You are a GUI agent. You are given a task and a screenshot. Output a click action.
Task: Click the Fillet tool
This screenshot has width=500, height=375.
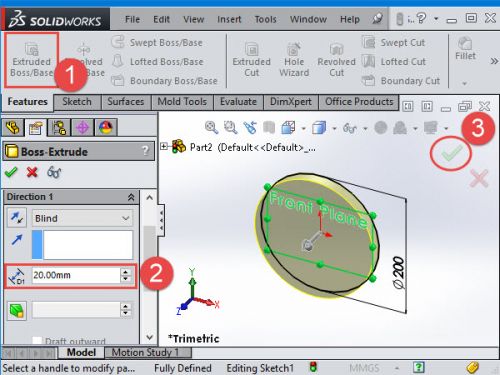(x=465, y=49)
